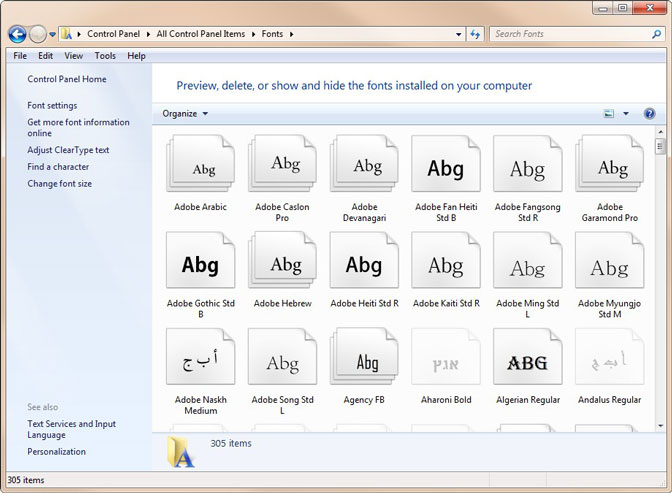Image resolution: width=672 pixels, height=493 pixels.
Task: Expand the Organize dropdown
Action: [185, 114]
